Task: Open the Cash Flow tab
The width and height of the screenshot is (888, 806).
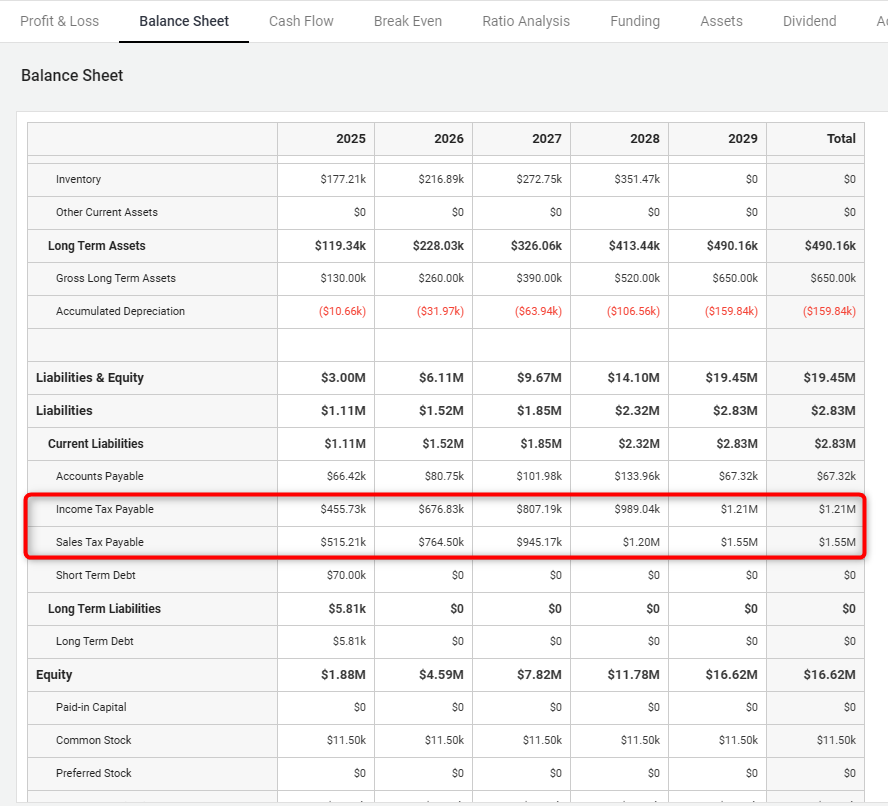Action: pyautogui.click(x=301, y=21)
